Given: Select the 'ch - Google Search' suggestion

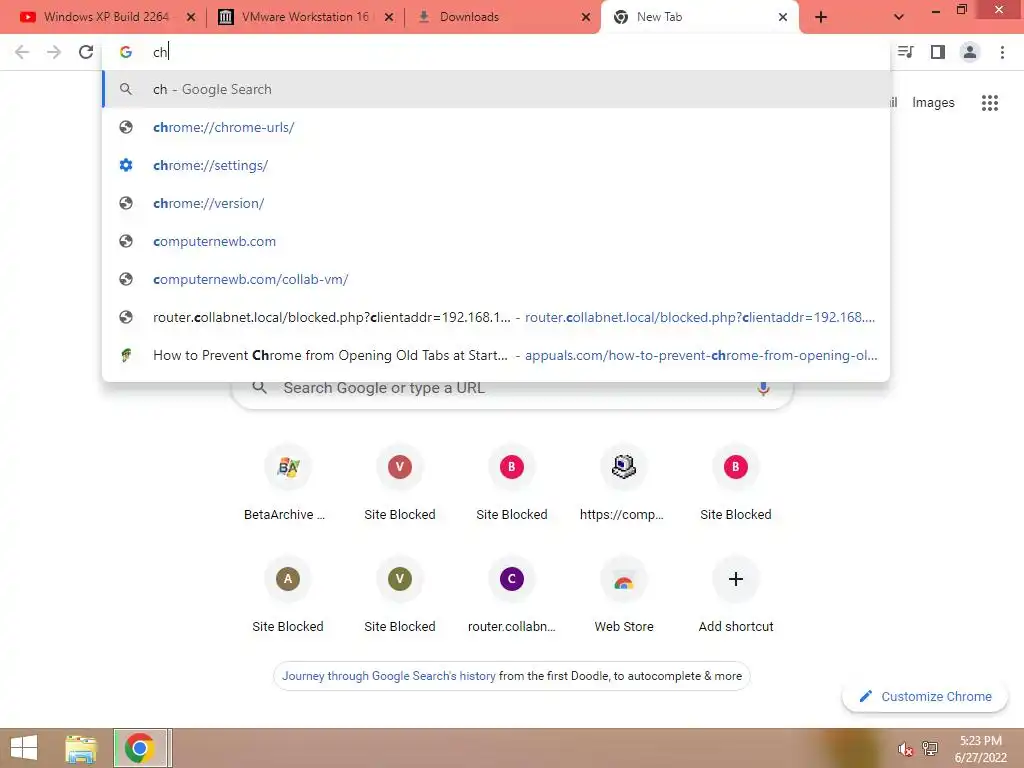Looking at the screenshot, I should pos(496,89).
